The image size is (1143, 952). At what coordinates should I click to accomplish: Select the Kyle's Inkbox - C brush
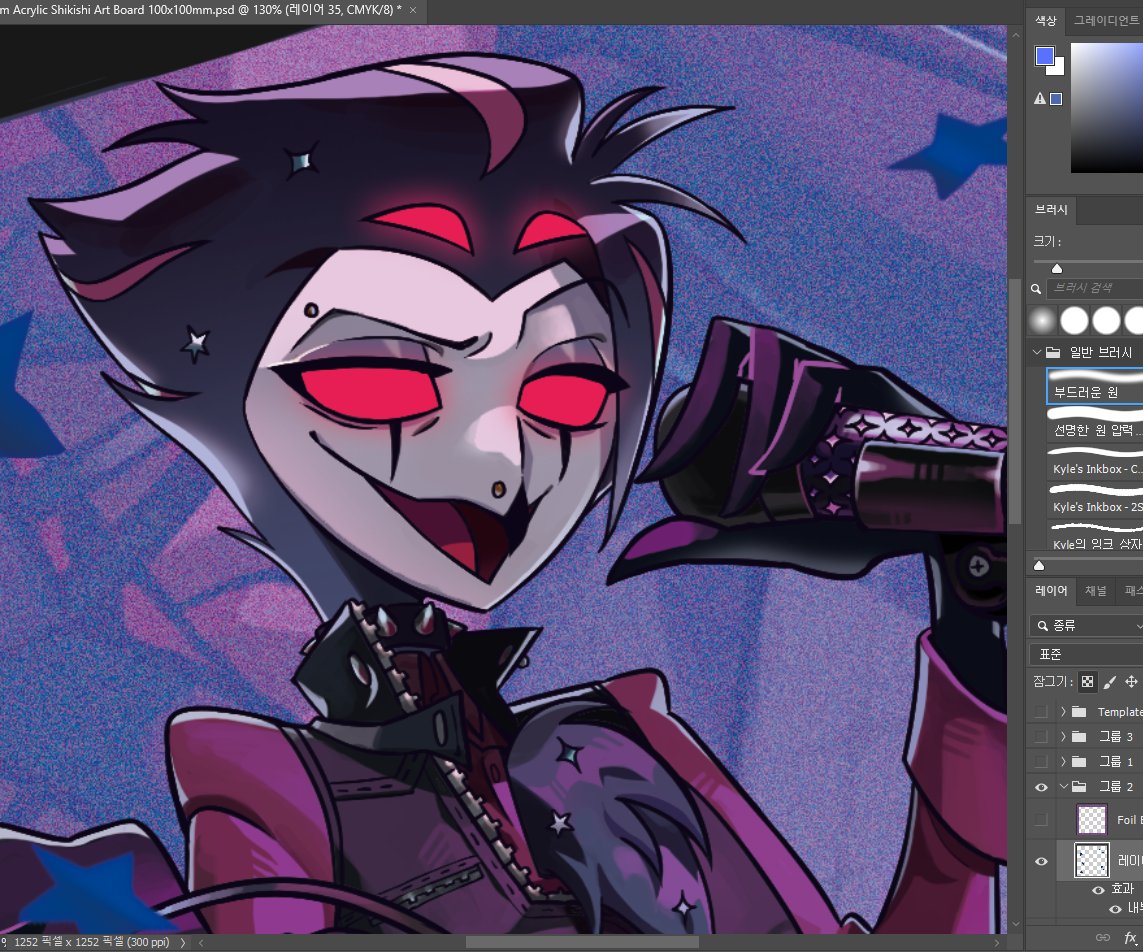tap(1095, 461)
